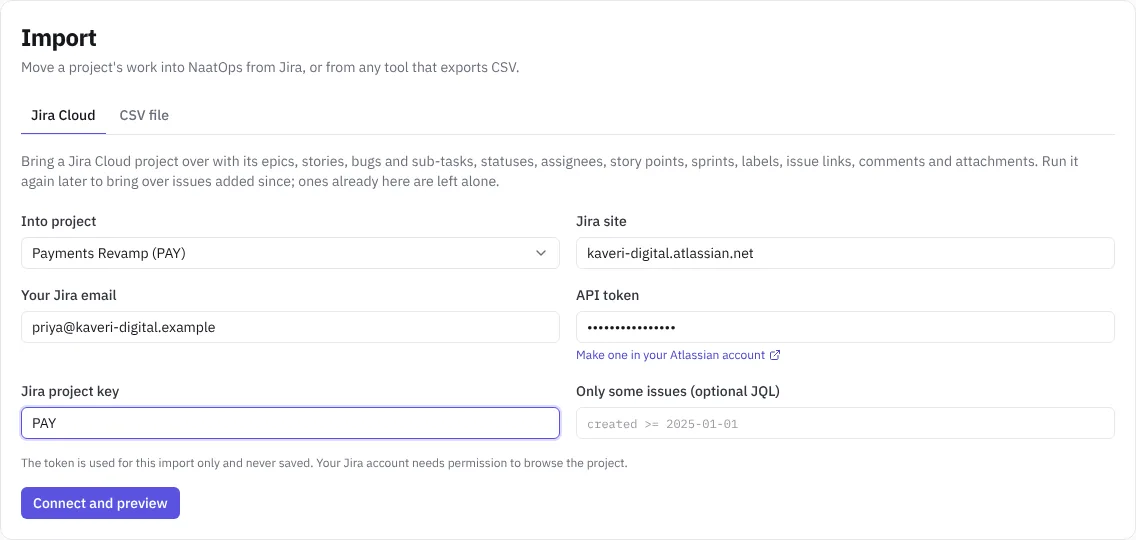Switch to the Jira Cloud tab
Viewport: 1136px width, 540px height.
coord(63,115)
